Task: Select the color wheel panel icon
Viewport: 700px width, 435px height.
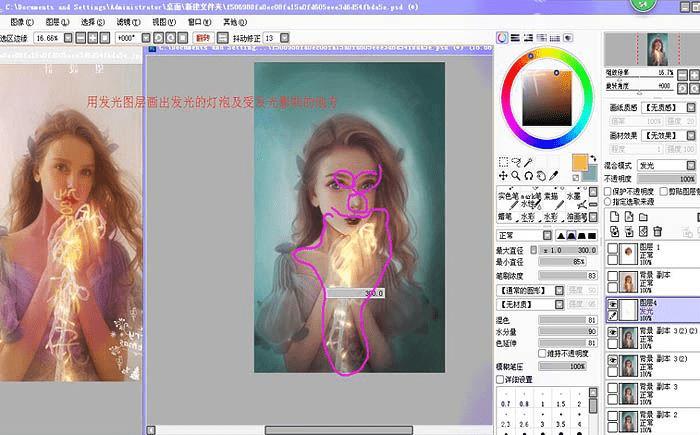Action: tap(502, 38)
